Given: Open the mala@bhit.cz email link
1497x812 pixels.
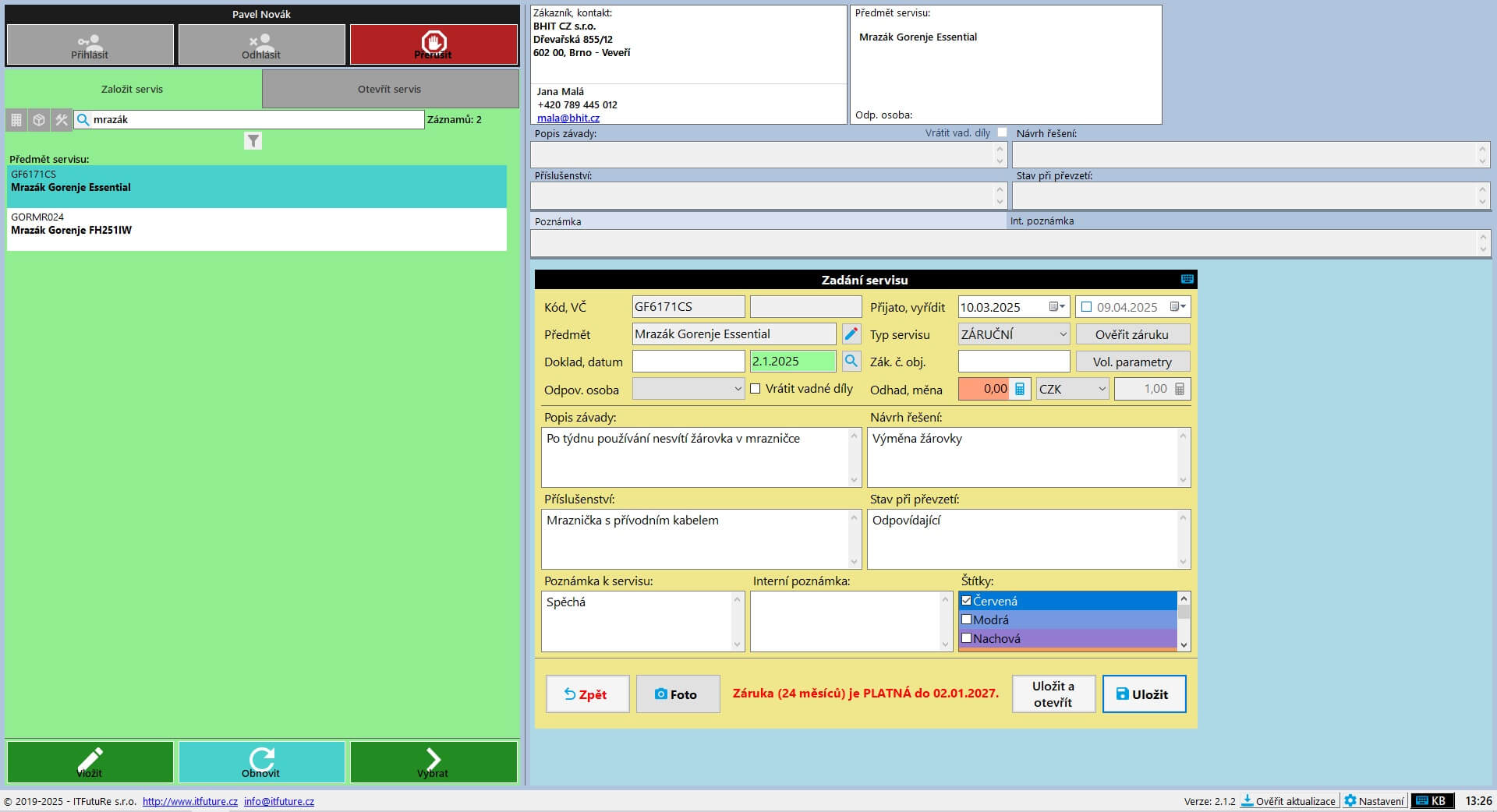Looking at the screenshot, I should [x=568, y=118].
